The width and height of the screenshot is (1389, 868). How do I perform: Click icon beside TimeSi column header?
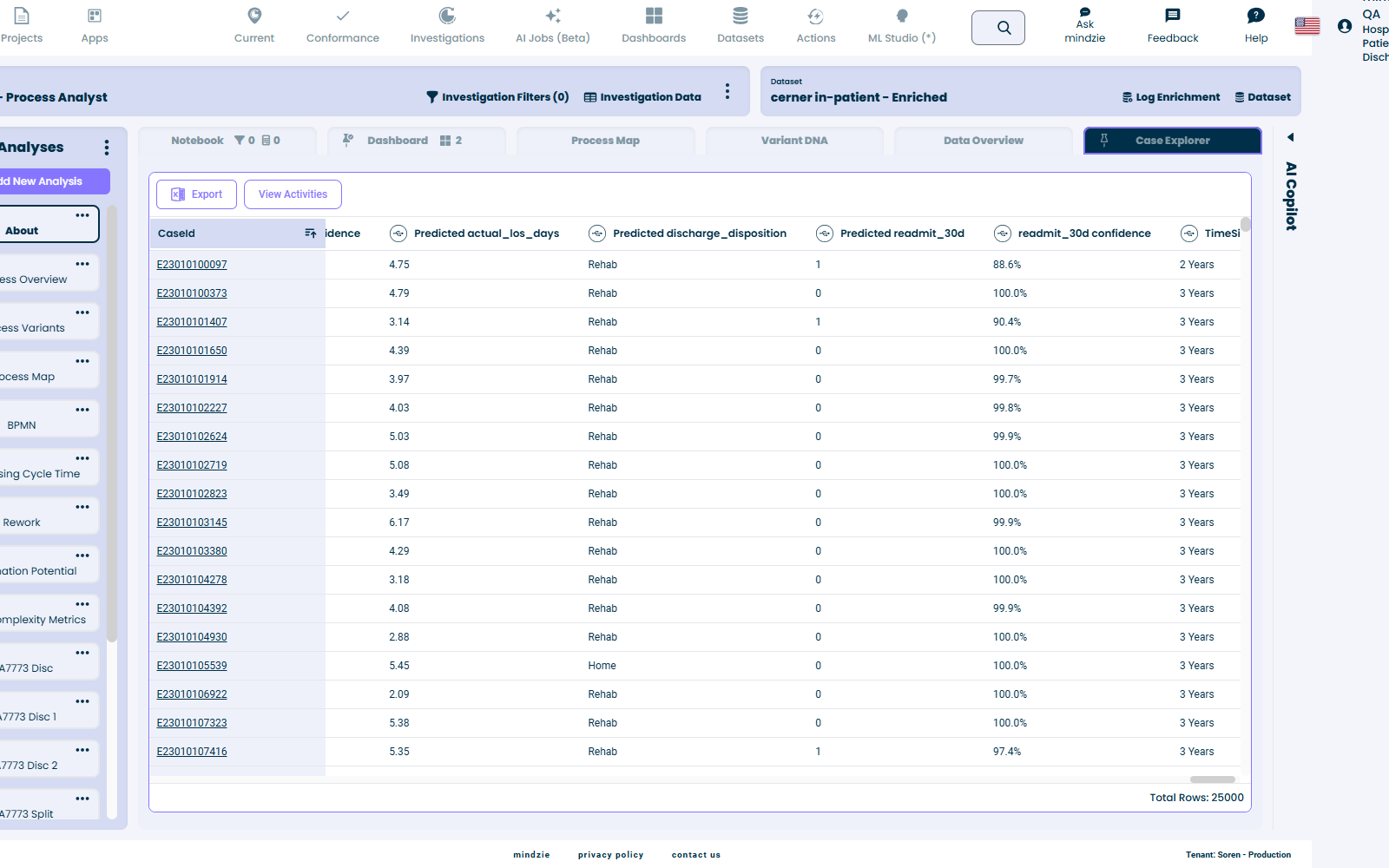pyautogui.click(x=1189, y=233)
